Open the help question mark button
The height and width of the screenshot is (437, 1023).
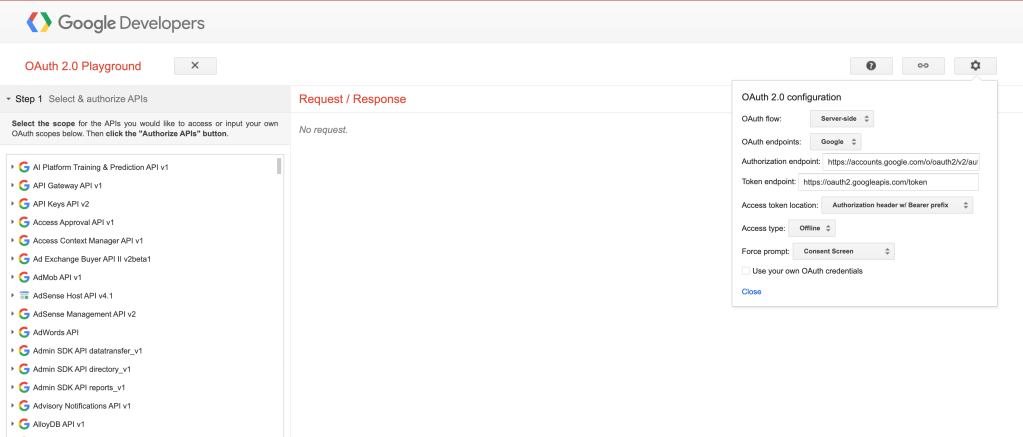[870, 65]
